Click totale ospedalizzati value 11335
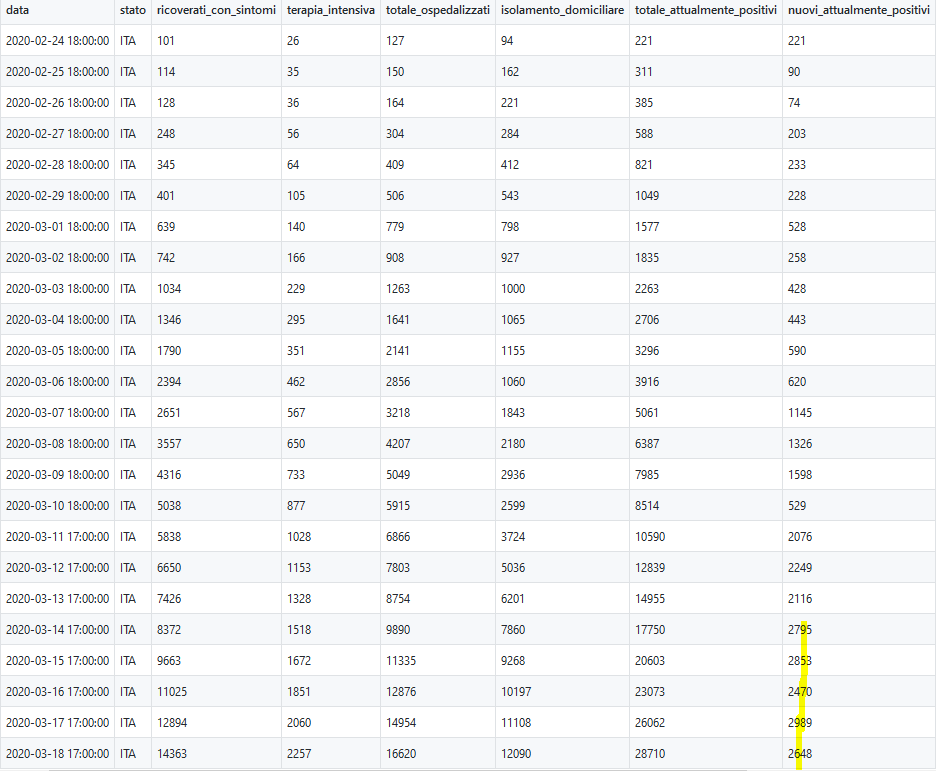936x771 pixels. click(401, 661)
